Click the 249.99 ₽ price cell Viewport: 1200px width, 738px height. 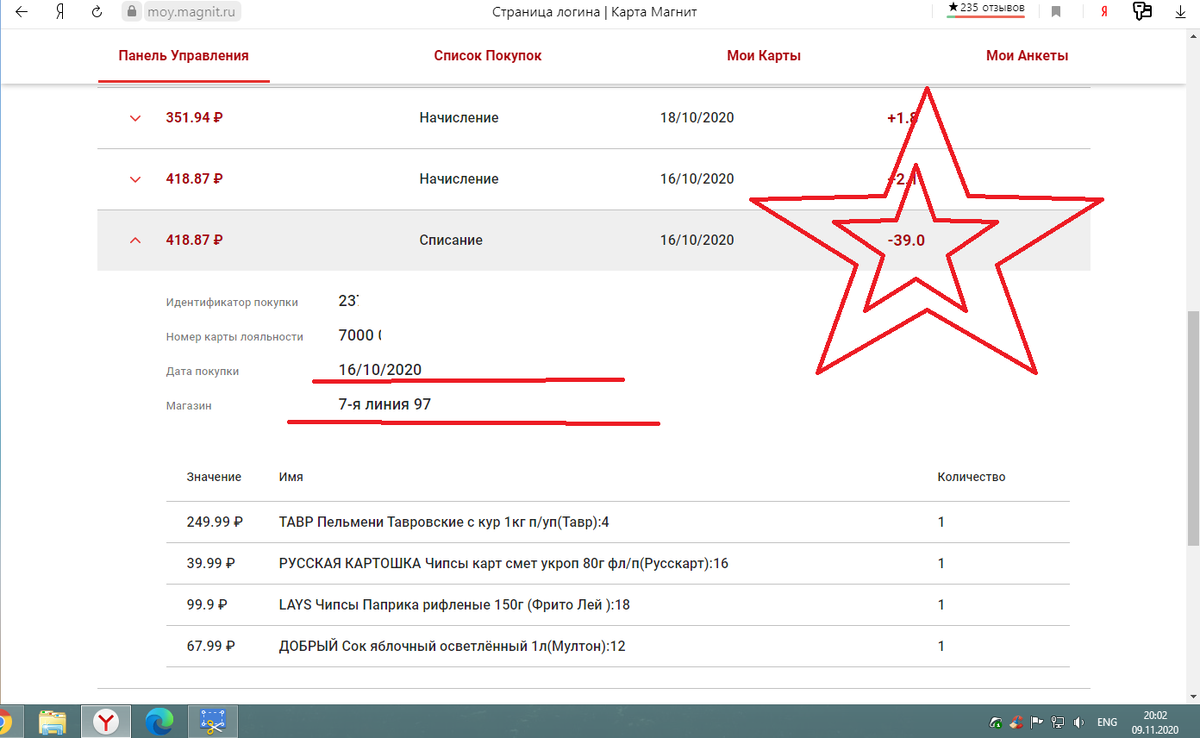(x=215, y=522)
